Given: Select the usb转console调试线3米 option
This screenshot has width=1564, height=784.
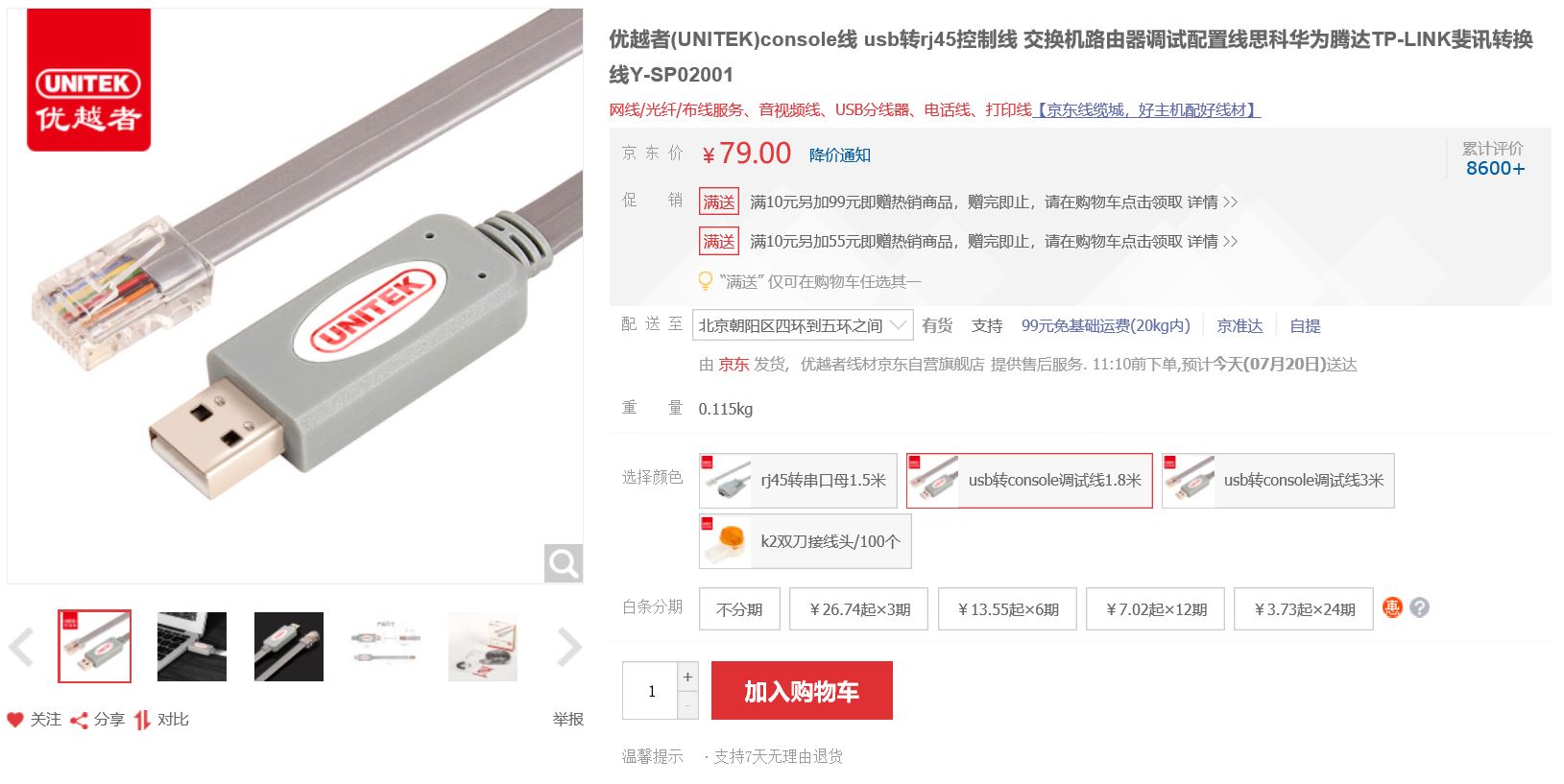Looking at the screenshot, I should click(x=1278, y=481).
